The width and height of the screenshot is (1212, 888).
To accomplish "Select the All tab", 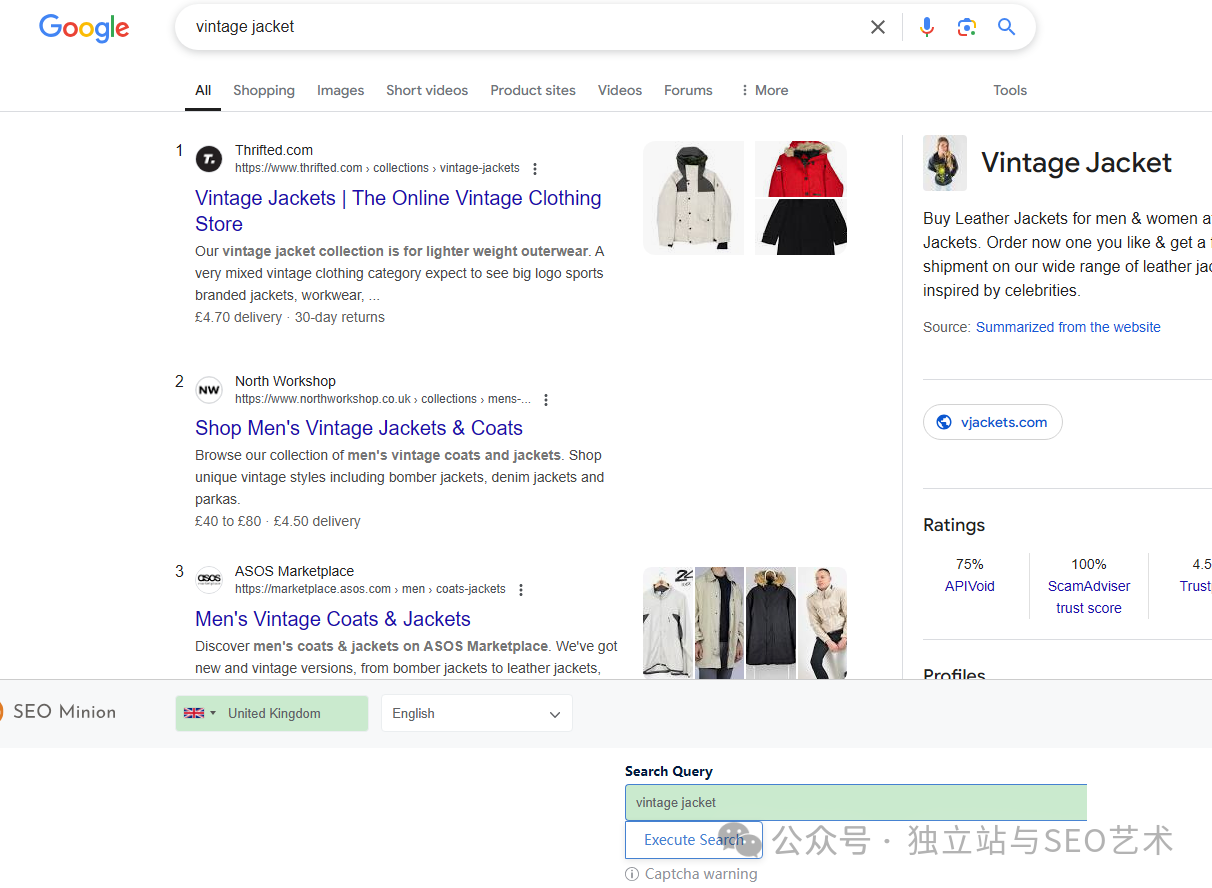I will pos(203,90).
